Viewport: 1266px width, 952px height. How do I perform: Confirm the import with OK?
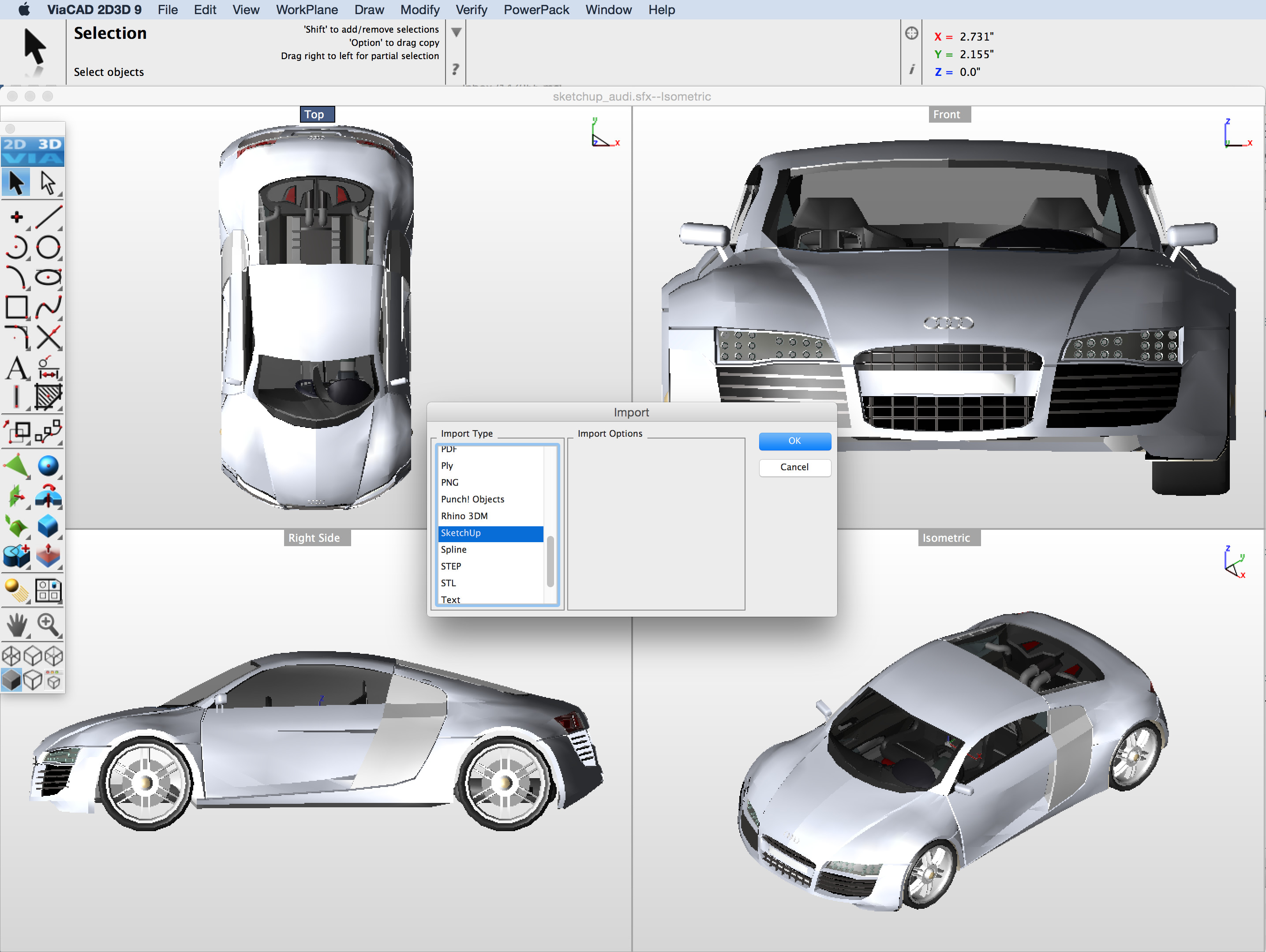click(x=794, y=441)
